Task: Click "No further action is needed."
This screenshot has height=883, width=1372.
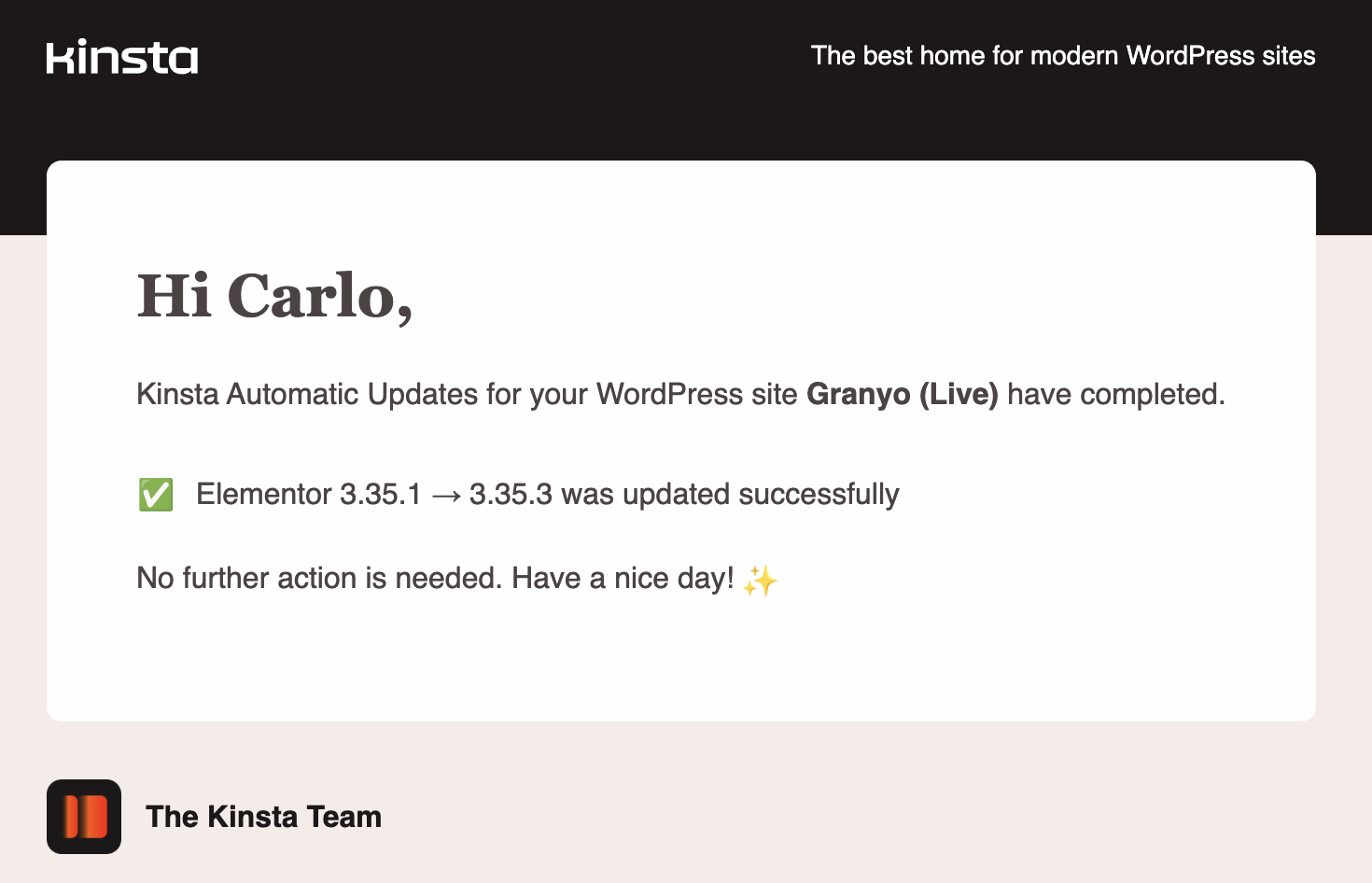Action: [320, 579]
